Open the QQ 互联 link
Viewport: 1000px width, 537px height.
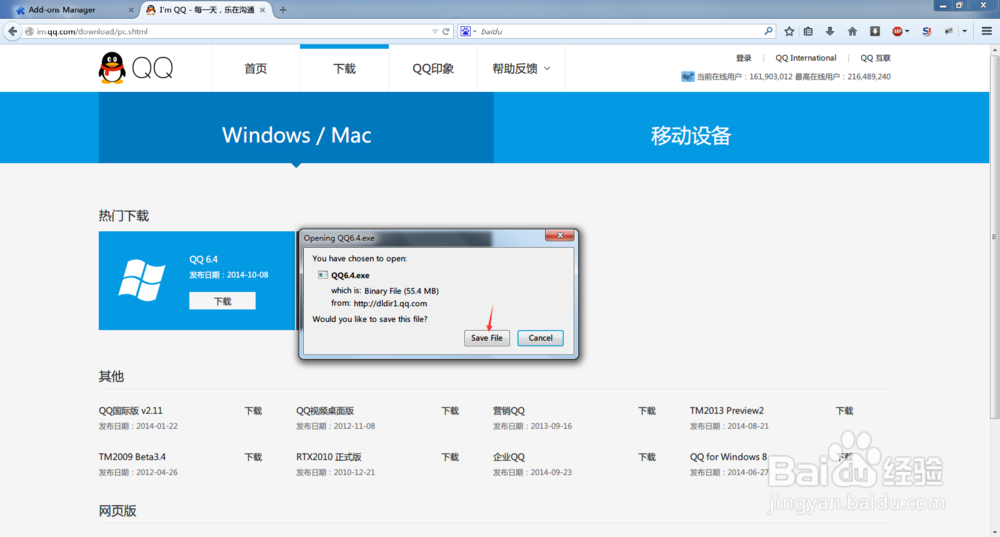coord(875,58)
